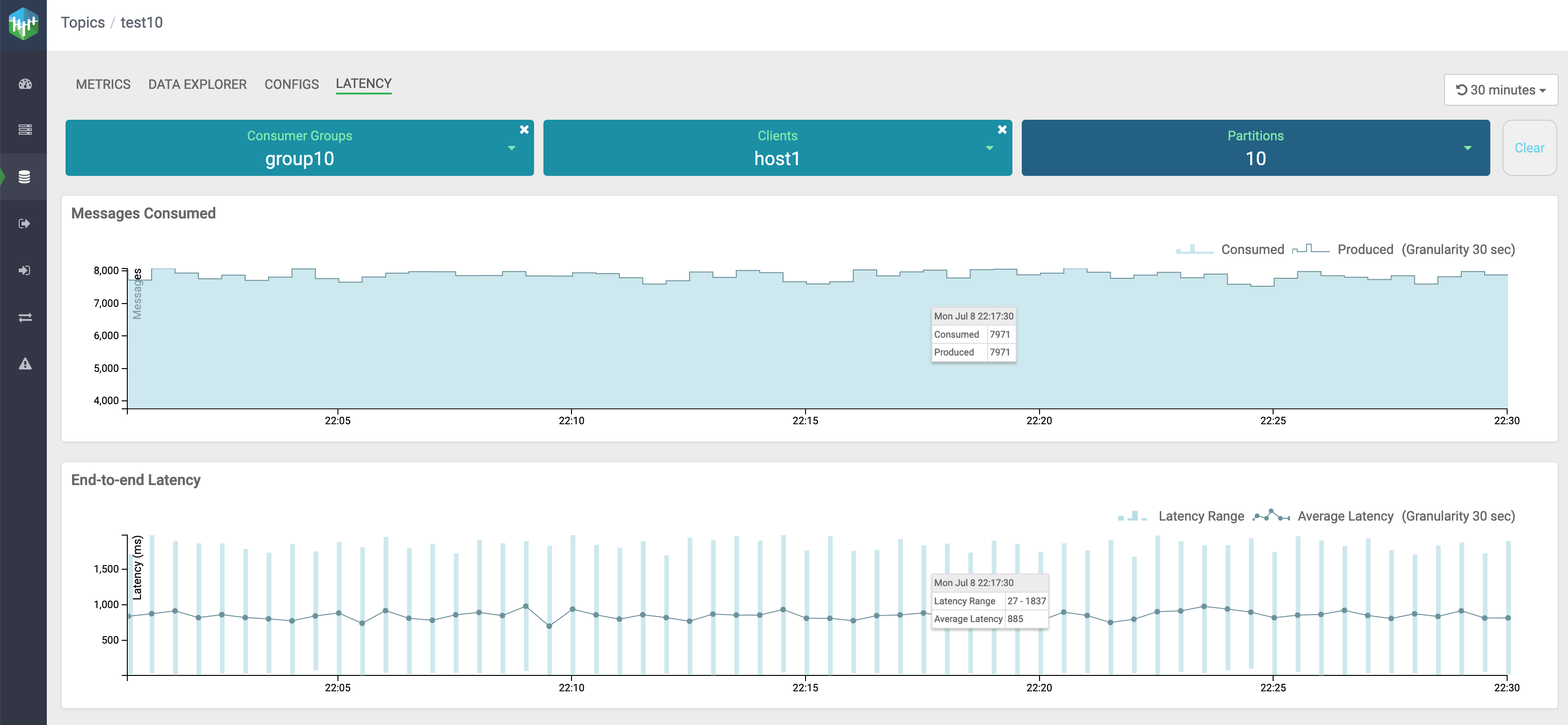Remove the group10 consumer group filter
1568x725 pixels.
coord(524,130)
